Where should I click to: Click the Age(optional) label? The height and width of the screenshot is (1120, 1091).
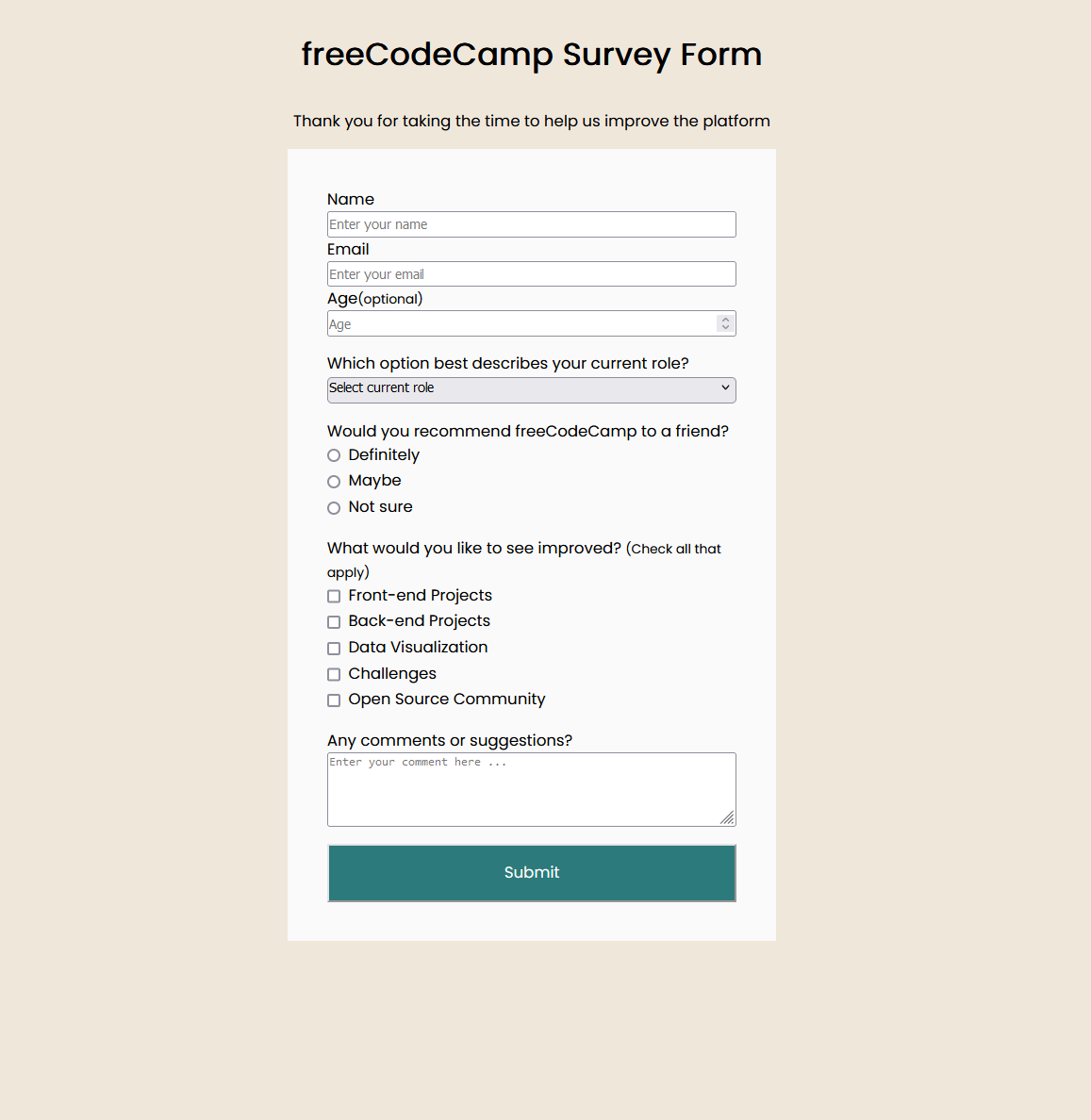374,298
